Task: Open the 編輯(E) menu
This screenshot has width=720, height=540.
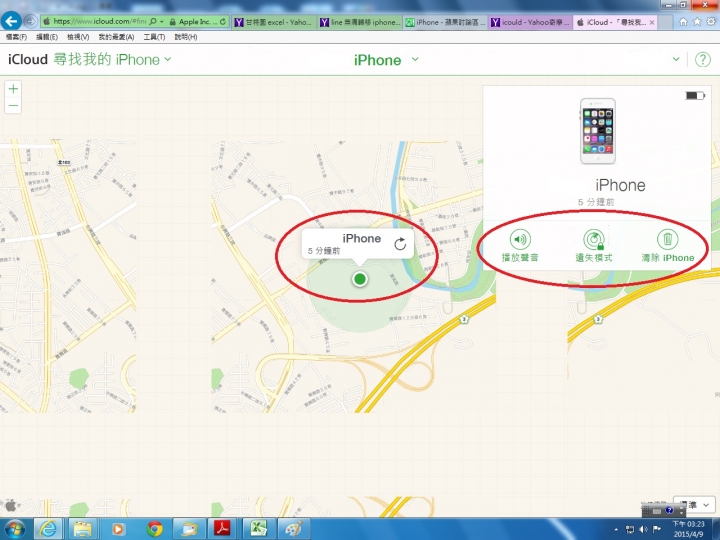Action: (47, 37)
